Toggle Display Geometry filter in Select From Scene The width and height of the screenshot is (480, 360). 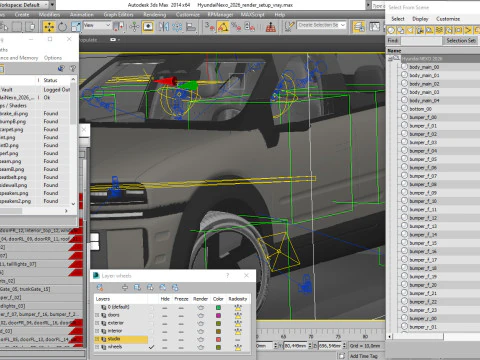[x=391, y=31]
